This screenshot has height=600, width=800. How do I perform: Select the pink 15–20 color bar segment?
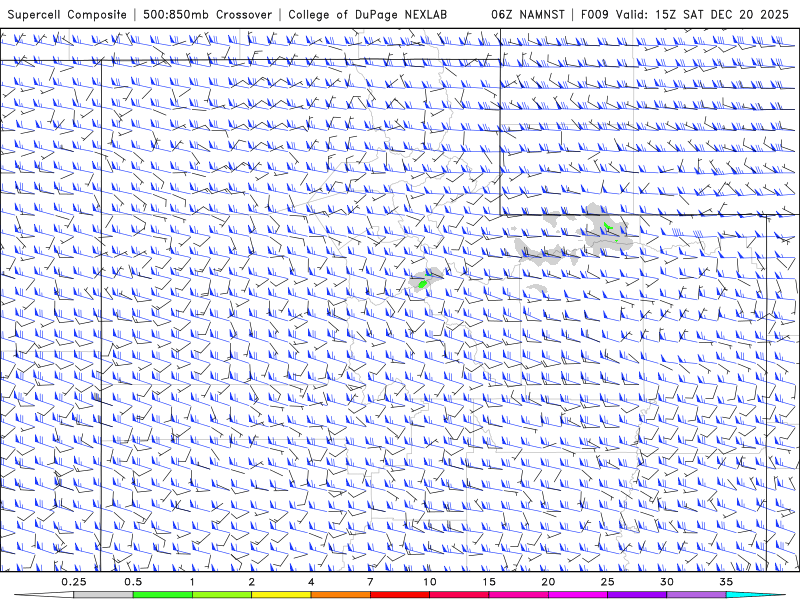518,595
